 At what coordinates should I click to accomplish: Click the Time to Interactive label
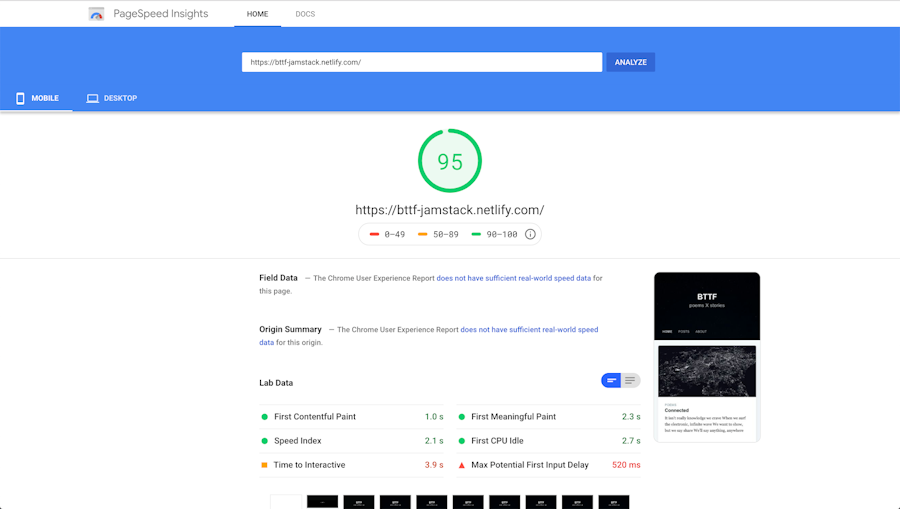[309, 465]
